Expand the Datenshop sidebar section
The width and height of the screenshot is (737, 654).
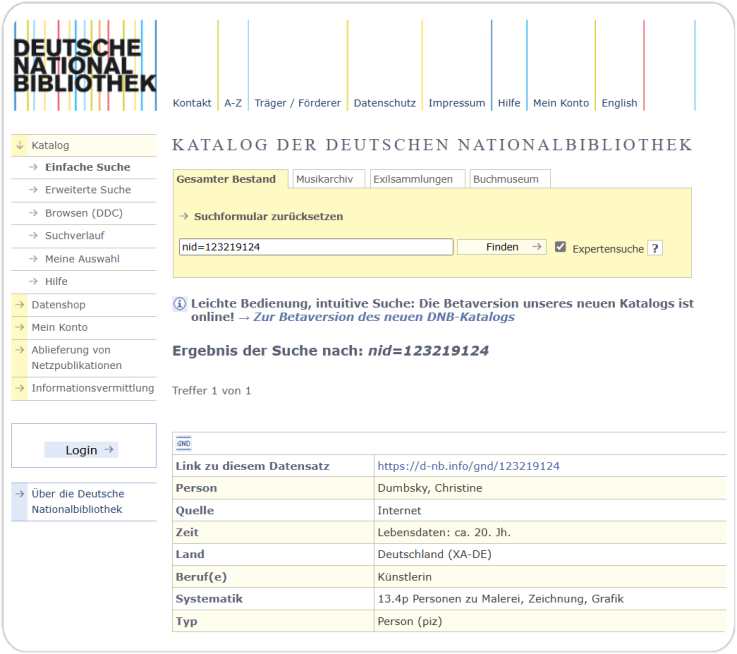(x=84, y=305)
